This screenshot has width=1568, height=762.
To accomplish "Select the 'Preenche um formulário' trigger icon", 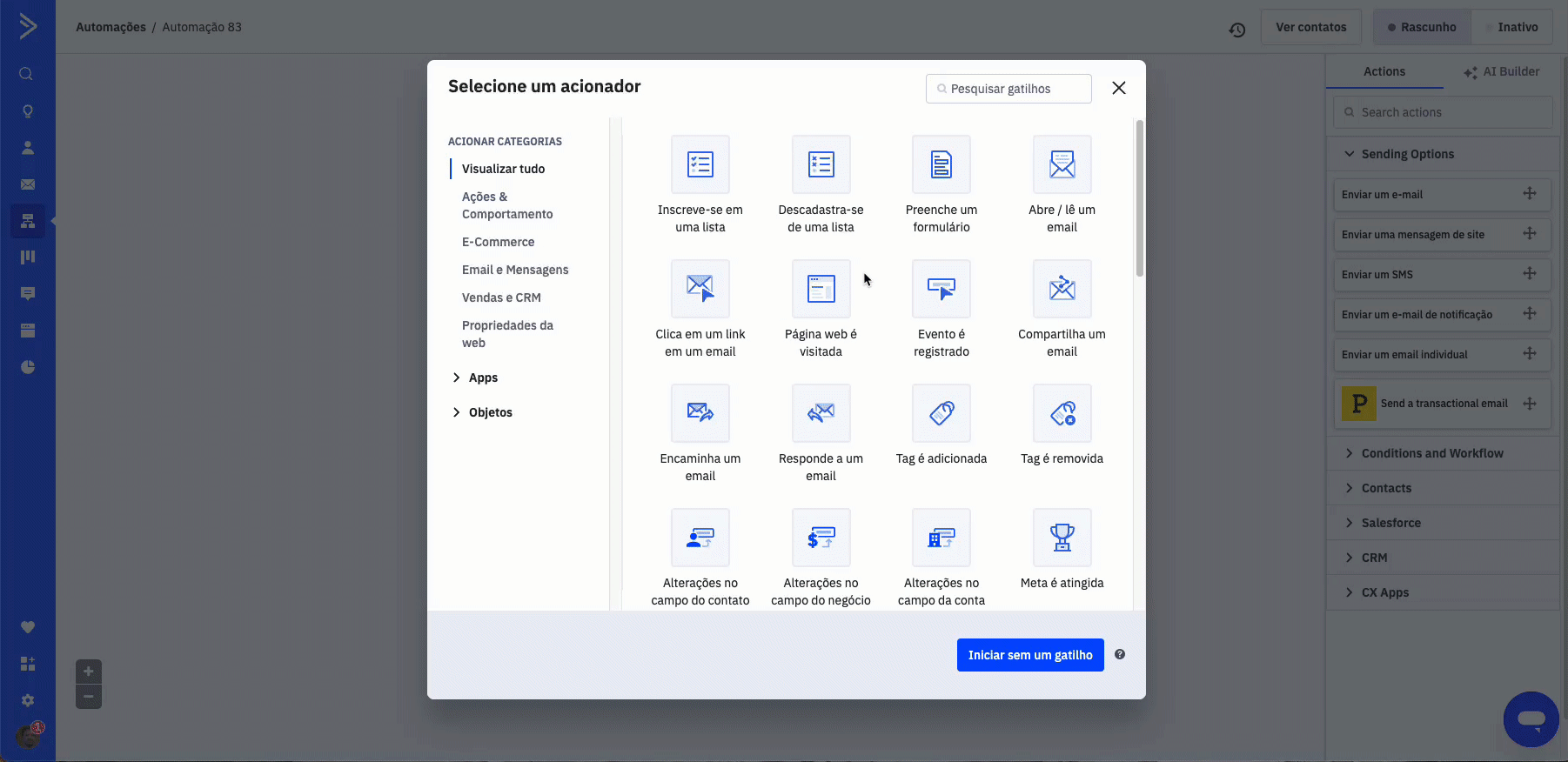I will [941, 164].
